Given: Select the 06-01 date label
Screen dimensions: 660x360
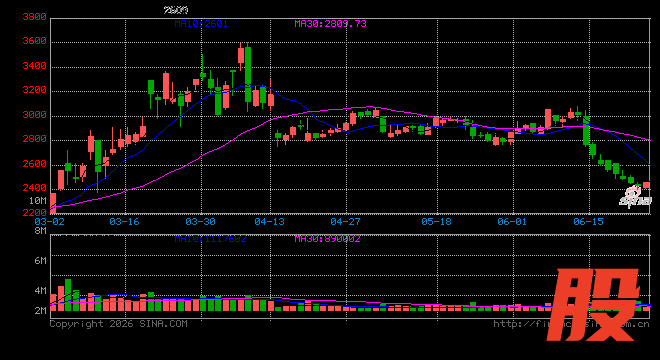Looking at the screenshot, I should (512, 222).
